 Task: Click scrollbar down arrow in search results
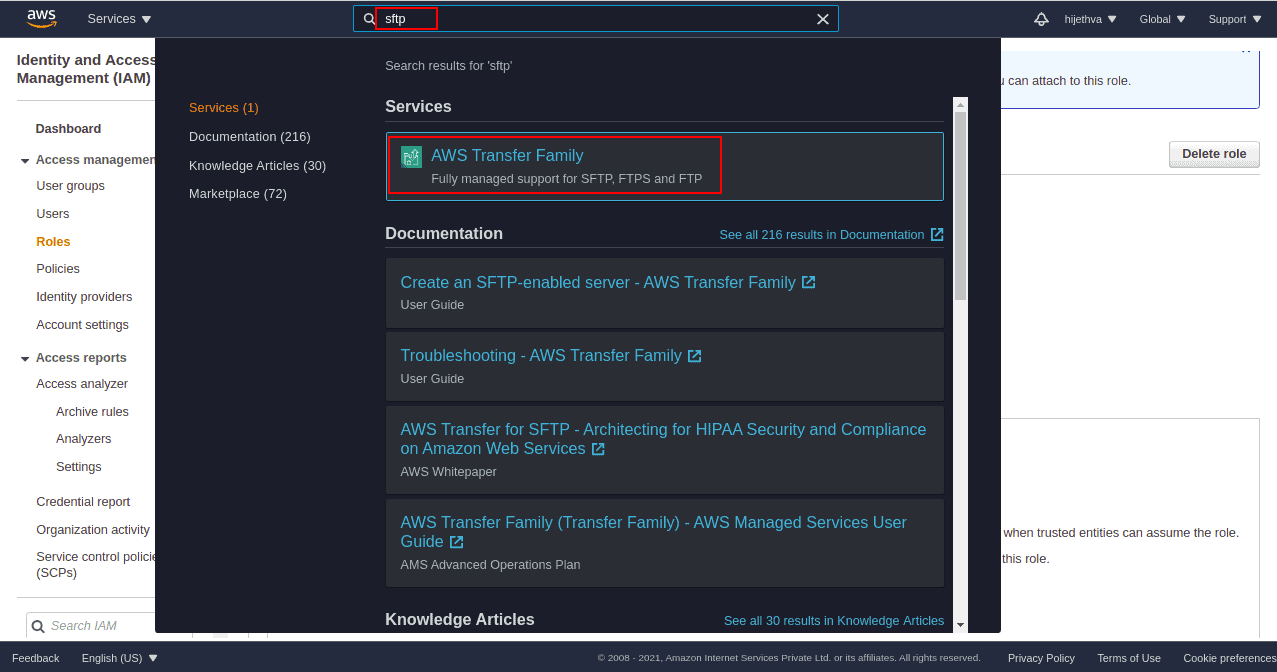[960, 625]
